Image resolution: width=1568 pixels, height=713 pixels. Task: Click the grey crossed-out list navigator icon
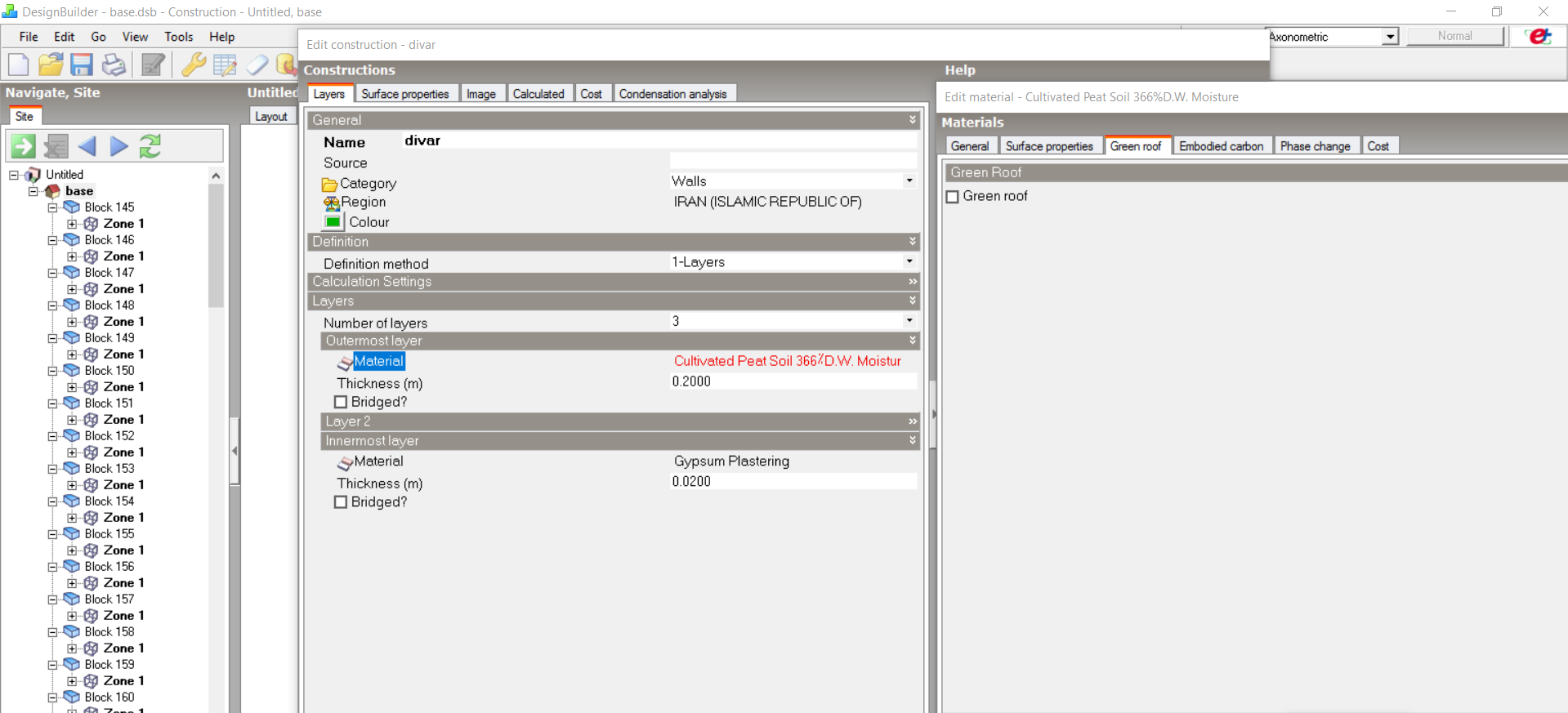coord(56,146)
